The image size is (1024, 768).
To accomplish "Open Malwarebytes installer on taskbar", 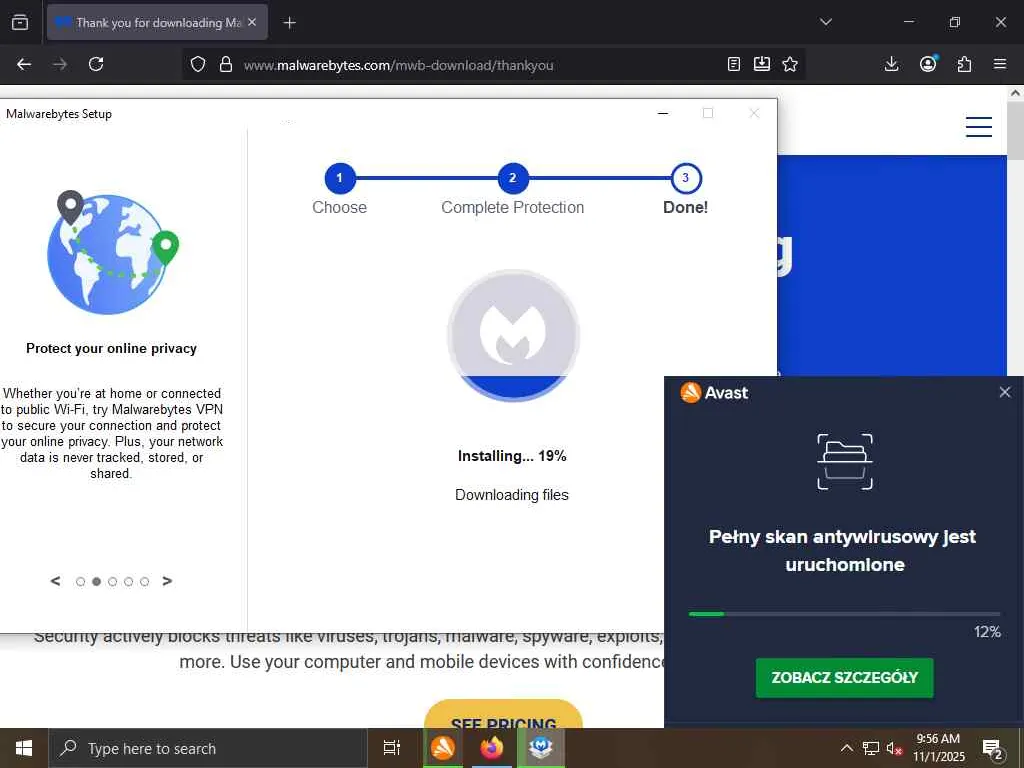I will [x=541, y=748].
